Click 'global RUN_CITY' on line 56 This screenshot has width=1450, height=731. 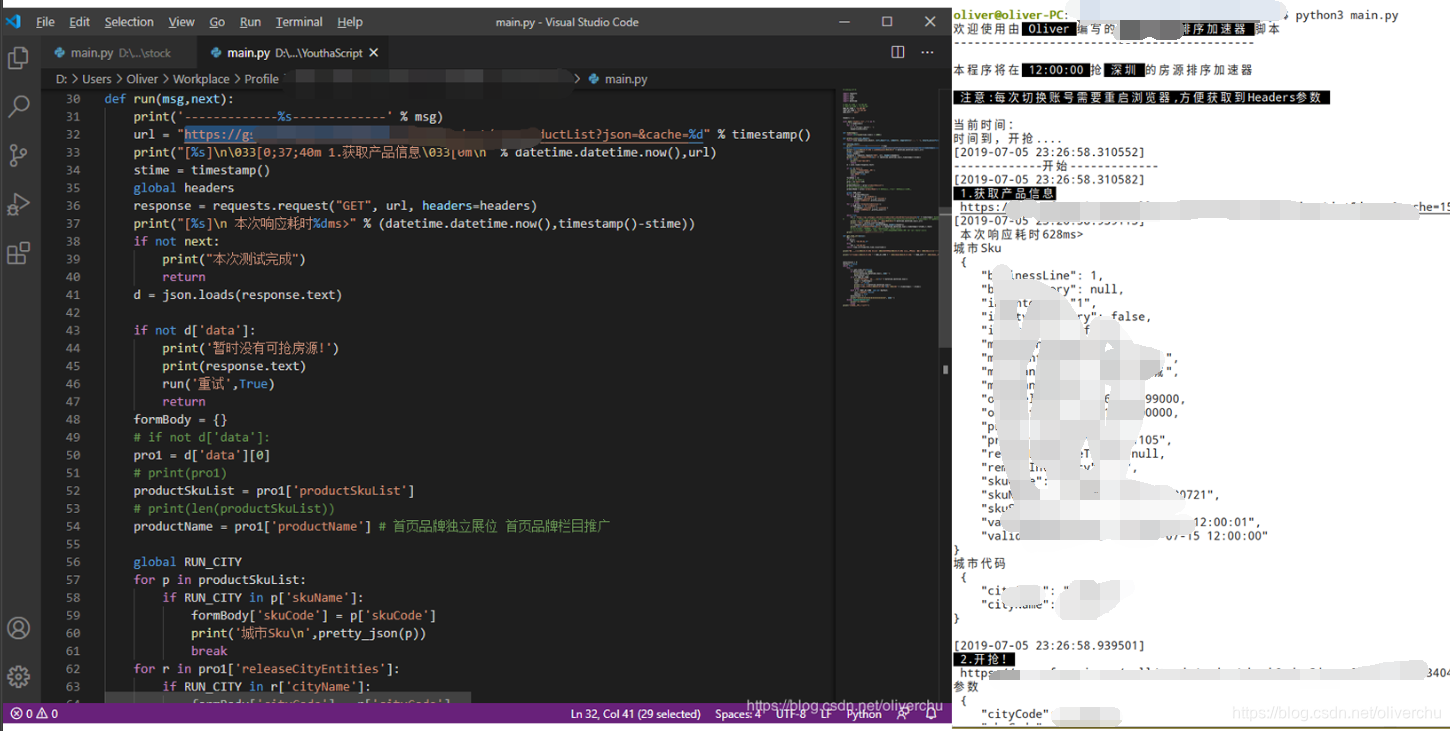pos(188,562)
